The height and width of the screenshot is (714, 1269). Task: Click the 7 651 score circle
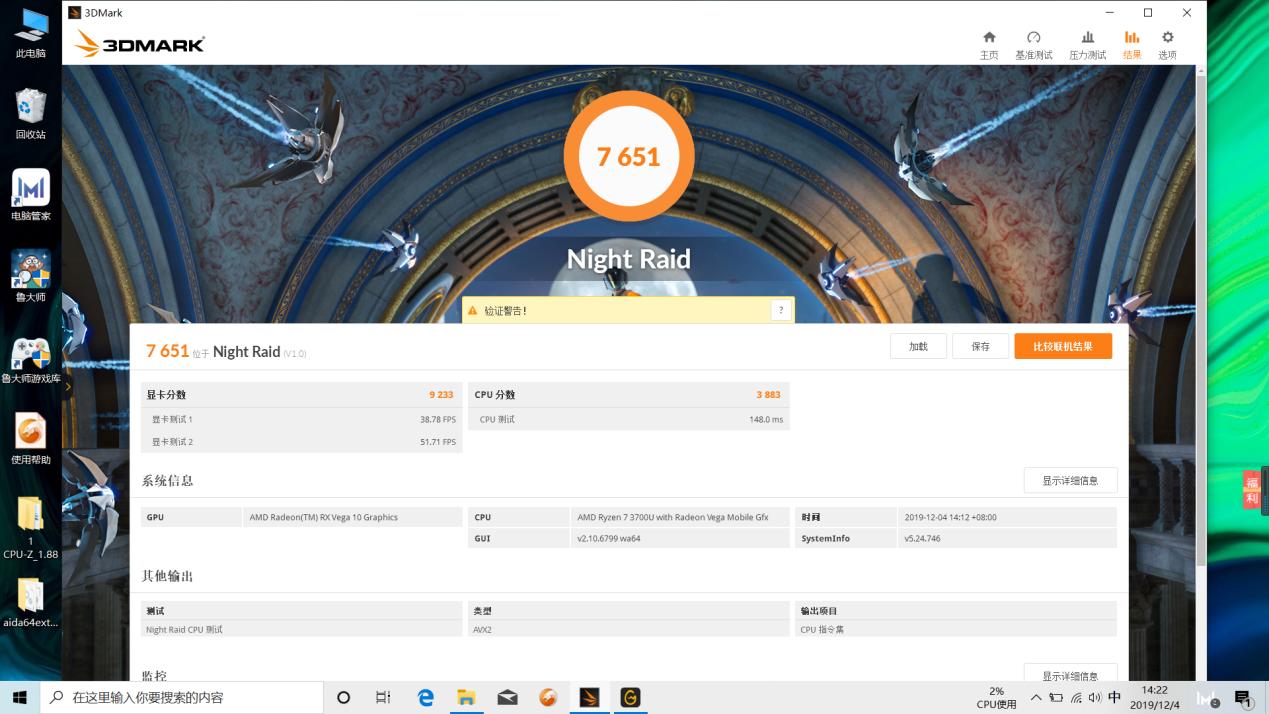click(x=628, y=156)
